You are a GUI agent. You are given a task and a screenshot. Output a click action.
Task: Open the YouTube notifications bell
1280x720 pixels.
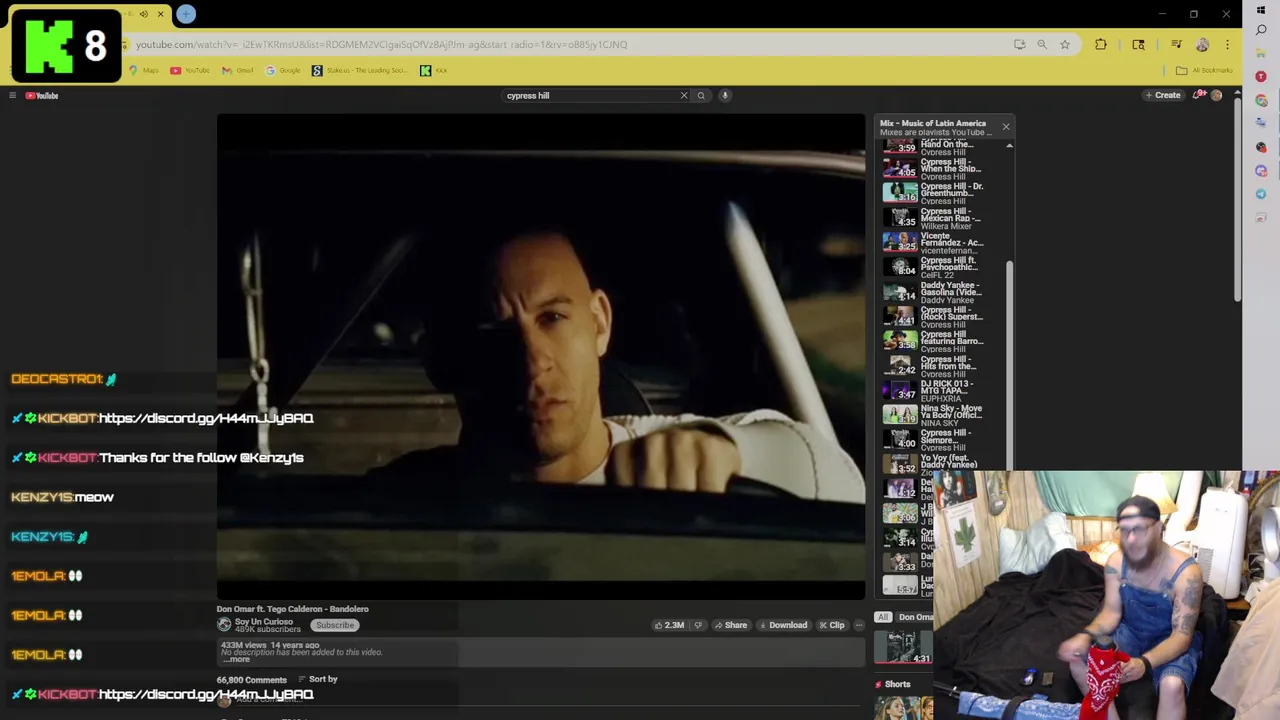[1198, 95]
